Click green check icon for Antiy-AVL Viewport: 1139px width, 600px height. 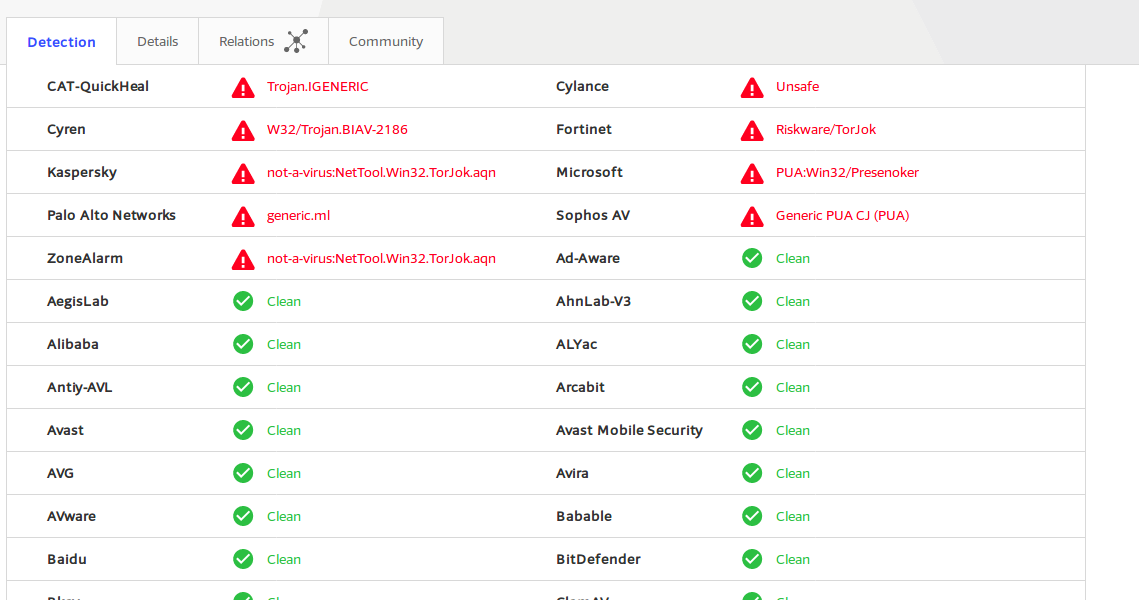tap(243, 387)
